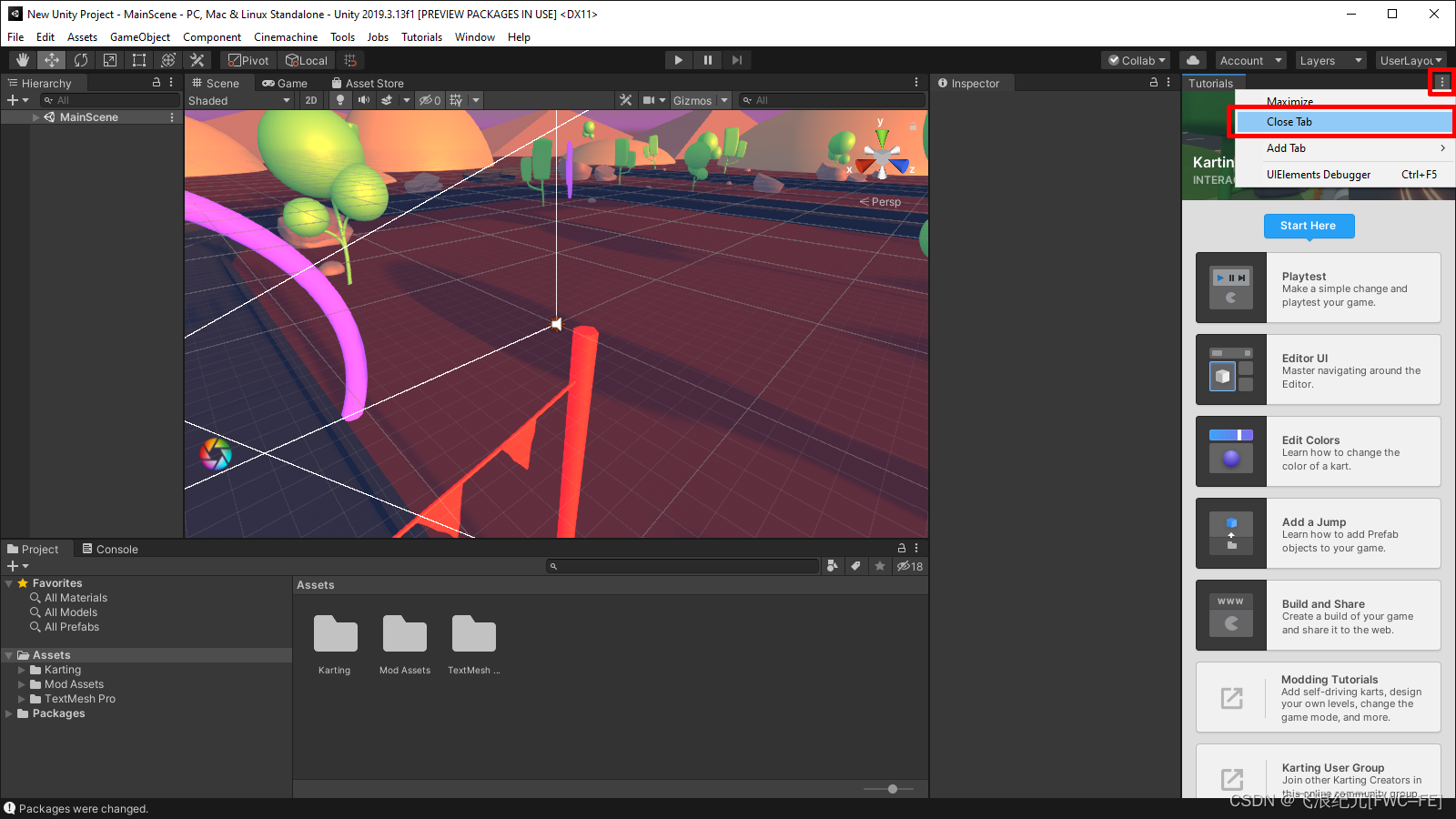Toggle scene lighting bulb icon

tap(340, 100)
